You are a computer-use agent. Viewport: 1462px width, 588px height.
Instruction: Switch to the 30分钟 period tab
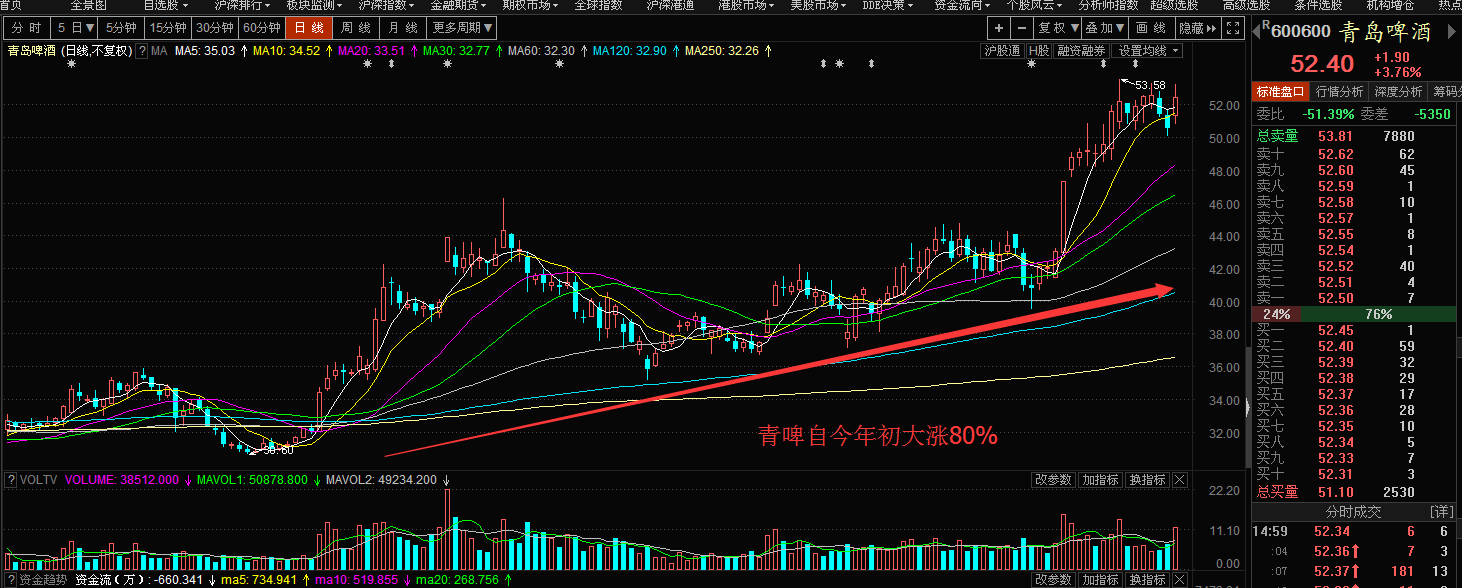tap(215, 28)
